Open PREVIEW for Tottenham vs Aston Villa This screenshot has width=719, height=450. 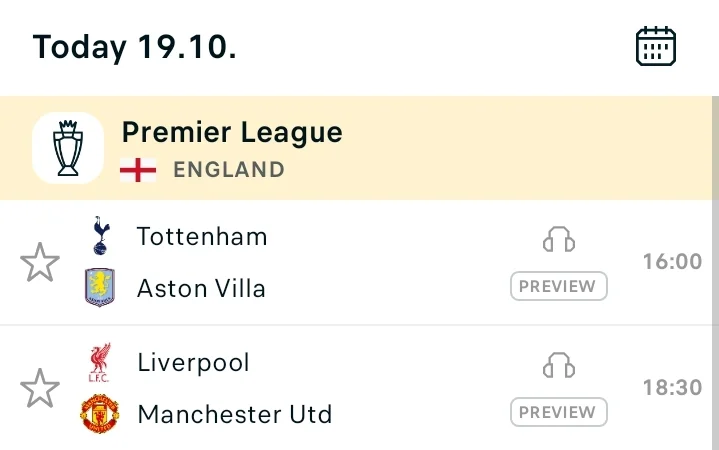(x=559, y=286)
